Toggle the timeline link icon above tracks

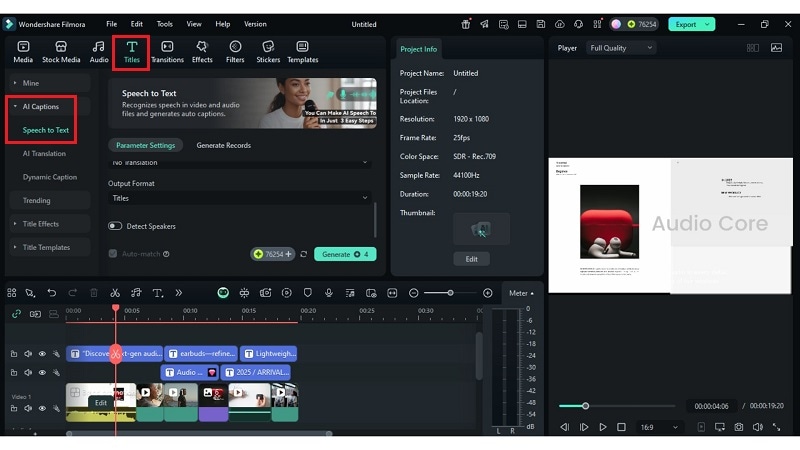pos(16,314)
